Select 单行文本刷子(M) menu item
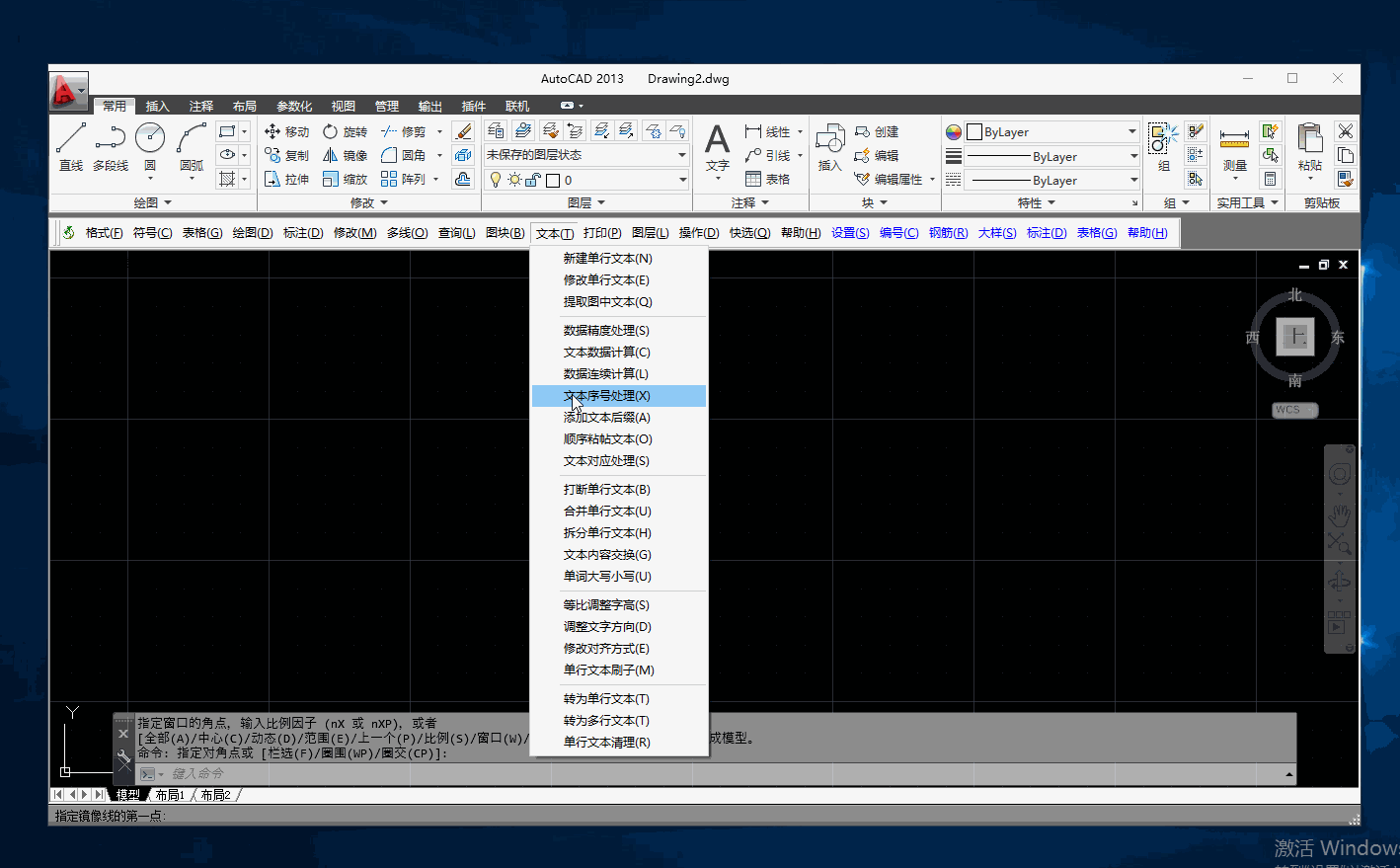This screenshot has width=1400, height=868. pyautogui.click(x=619, y=671)
